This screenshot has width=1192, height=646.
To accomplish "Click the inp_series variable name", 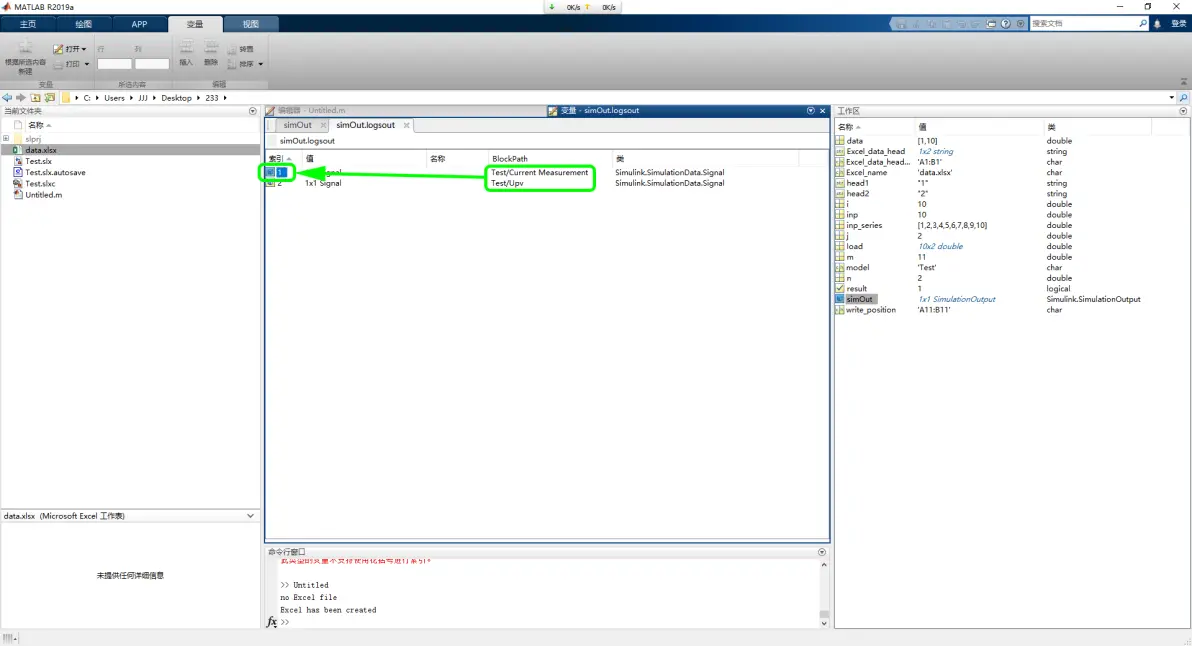I will pos(864,226).
